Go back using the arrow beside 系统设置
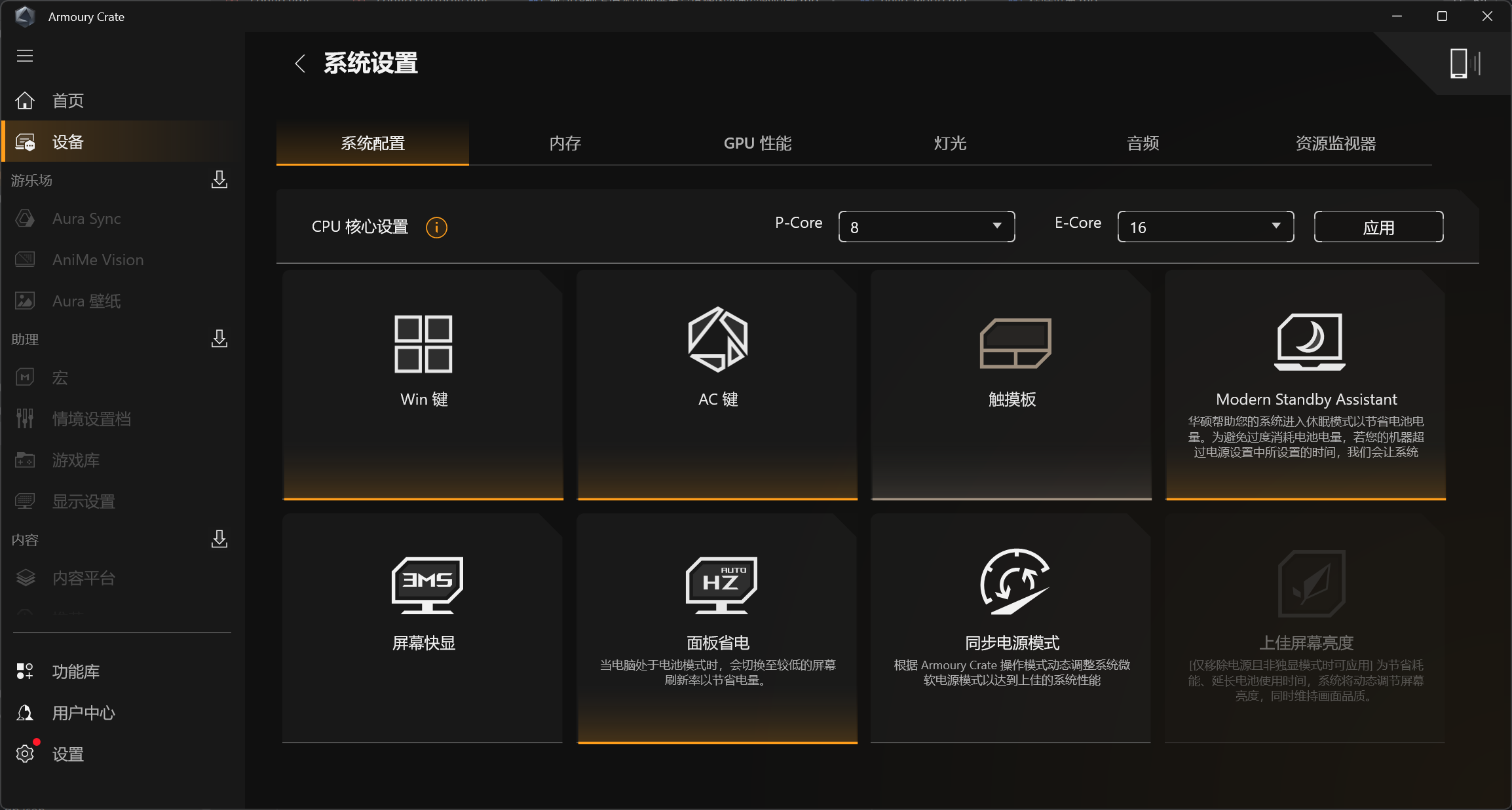 coord(300,64)
